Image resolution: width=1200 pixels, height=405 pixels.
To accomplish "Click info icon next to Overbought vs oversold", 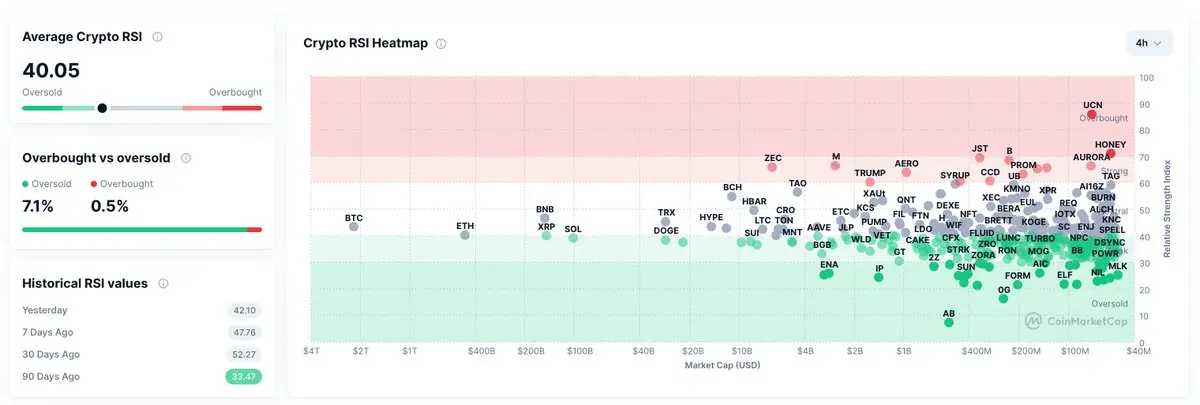I will tap(186, 158).
